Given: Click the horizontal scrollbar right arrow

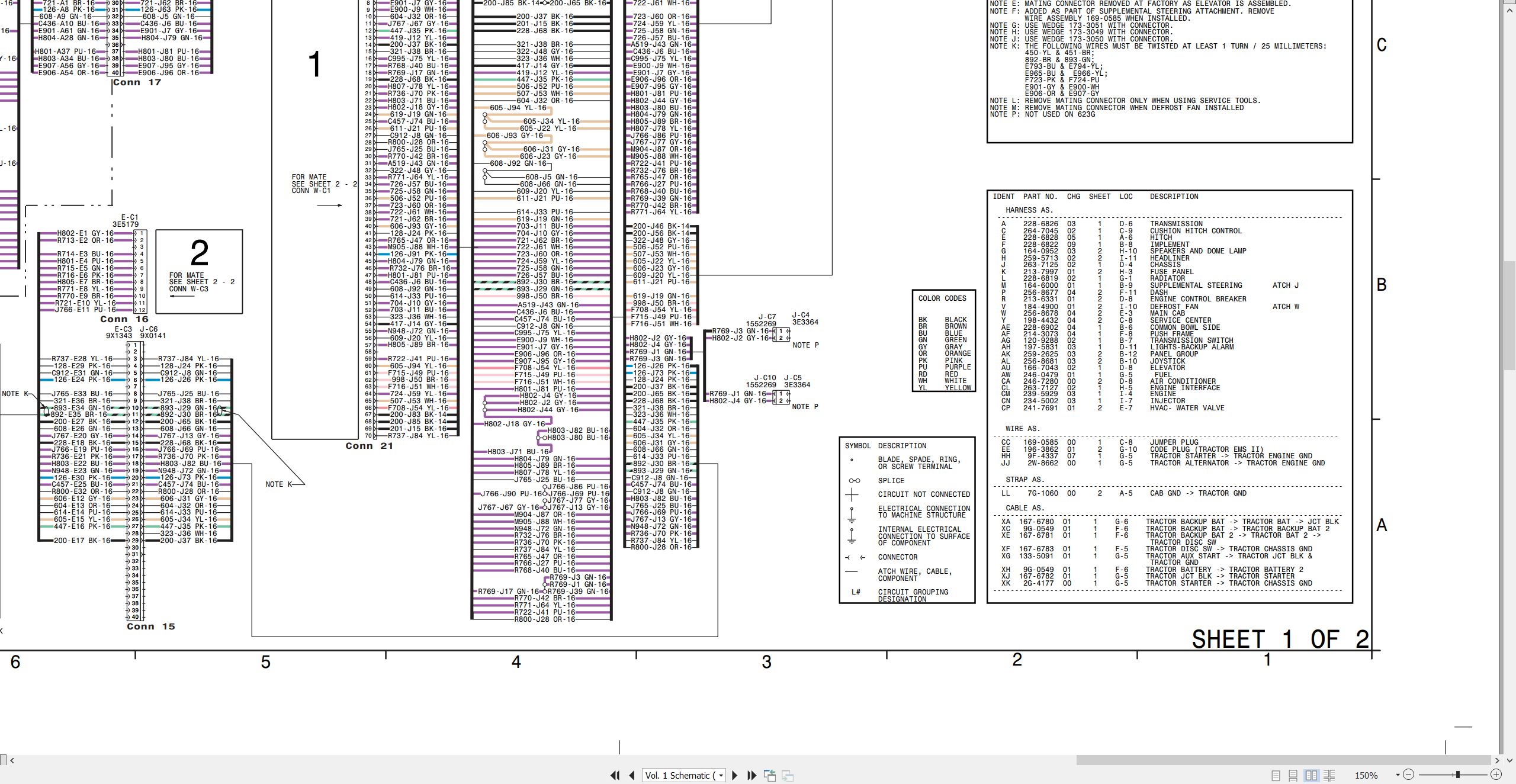Looking at the screenshot, I should pos(1496,760).
